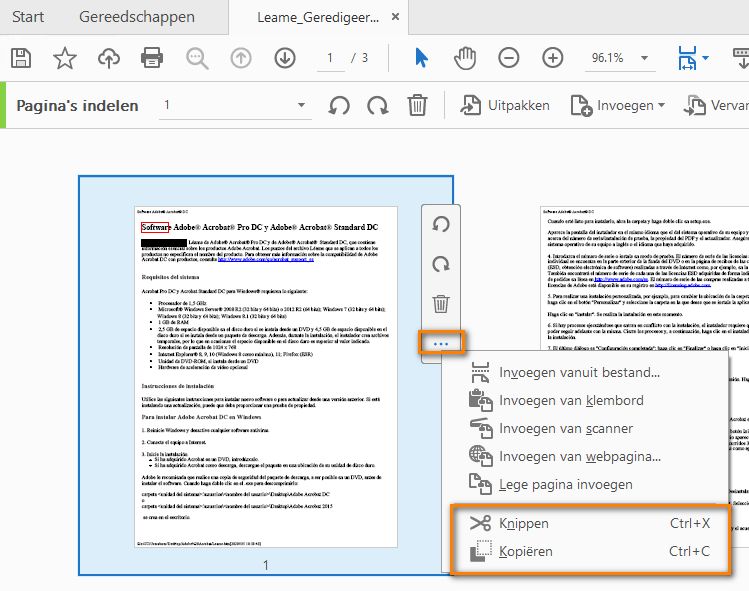The width and height of the screenshot is (749, 591).
Task: Rotate clockwise in Pagina's indelen toolbar
Action: tap(377, 105)
